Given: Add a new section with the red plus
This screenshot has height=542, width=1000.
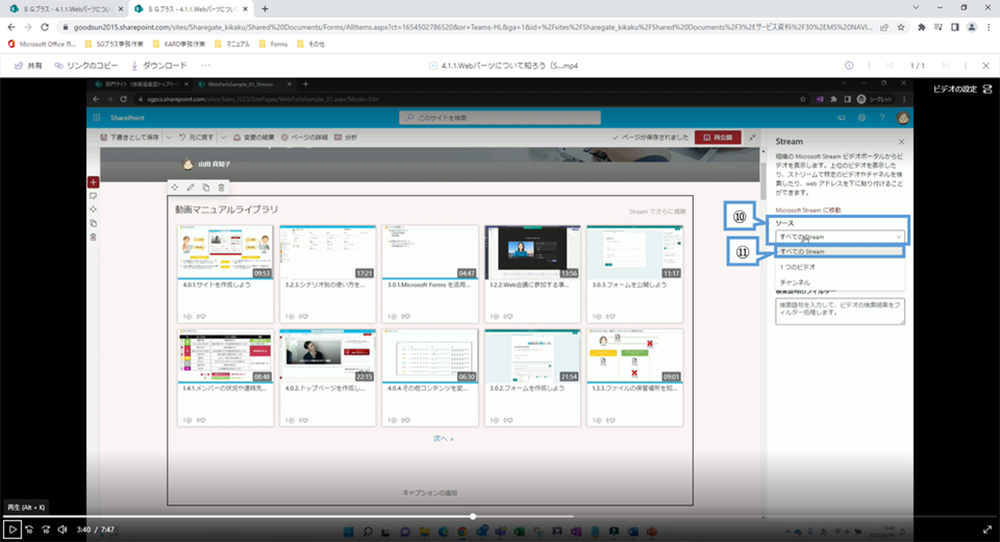Looking at the screenshot, I should pyautogui.click(x=93, y=182).
